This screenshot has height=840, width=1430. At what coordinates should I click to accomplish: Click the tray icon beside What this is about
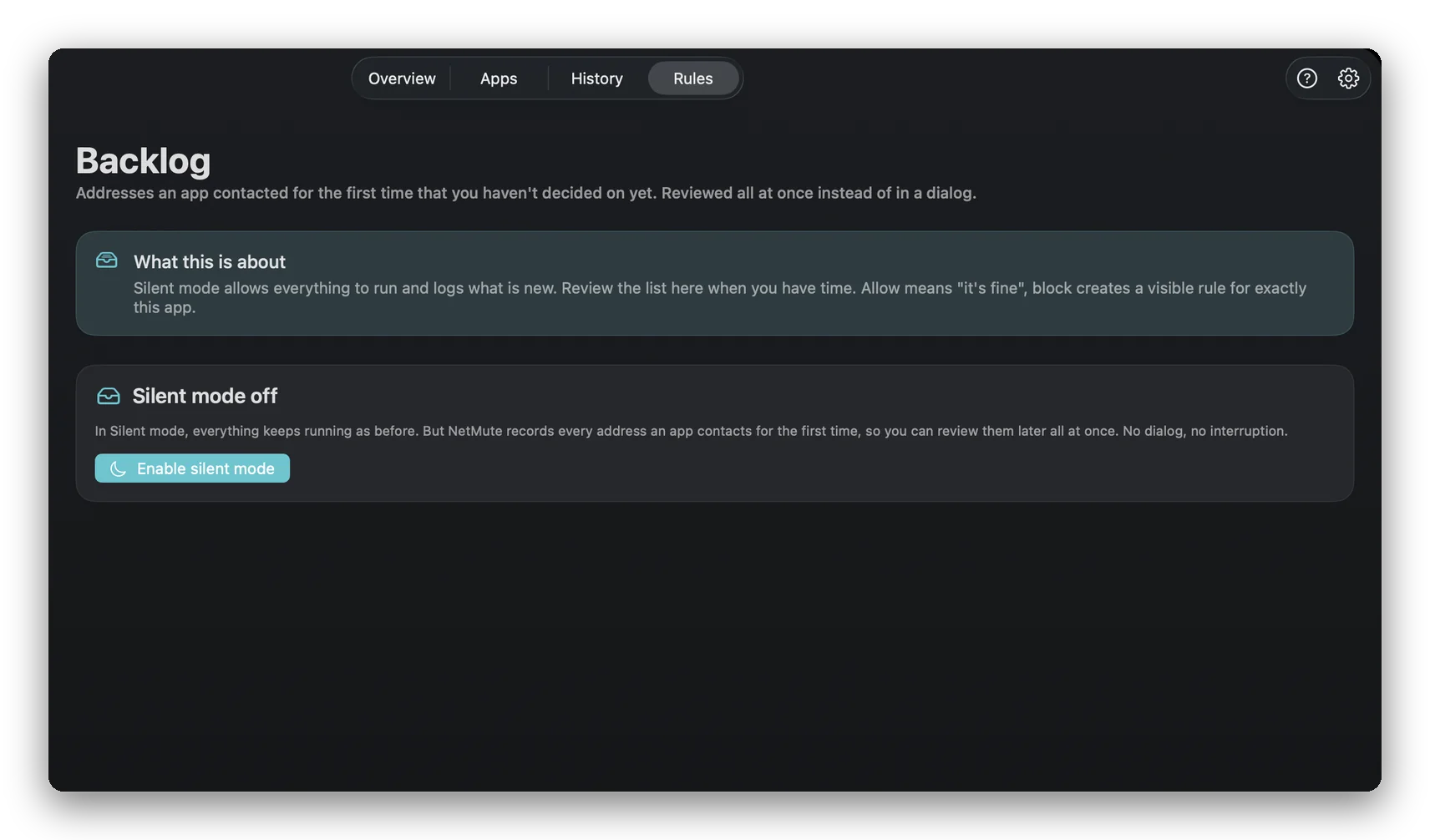(x=107, y=261)
